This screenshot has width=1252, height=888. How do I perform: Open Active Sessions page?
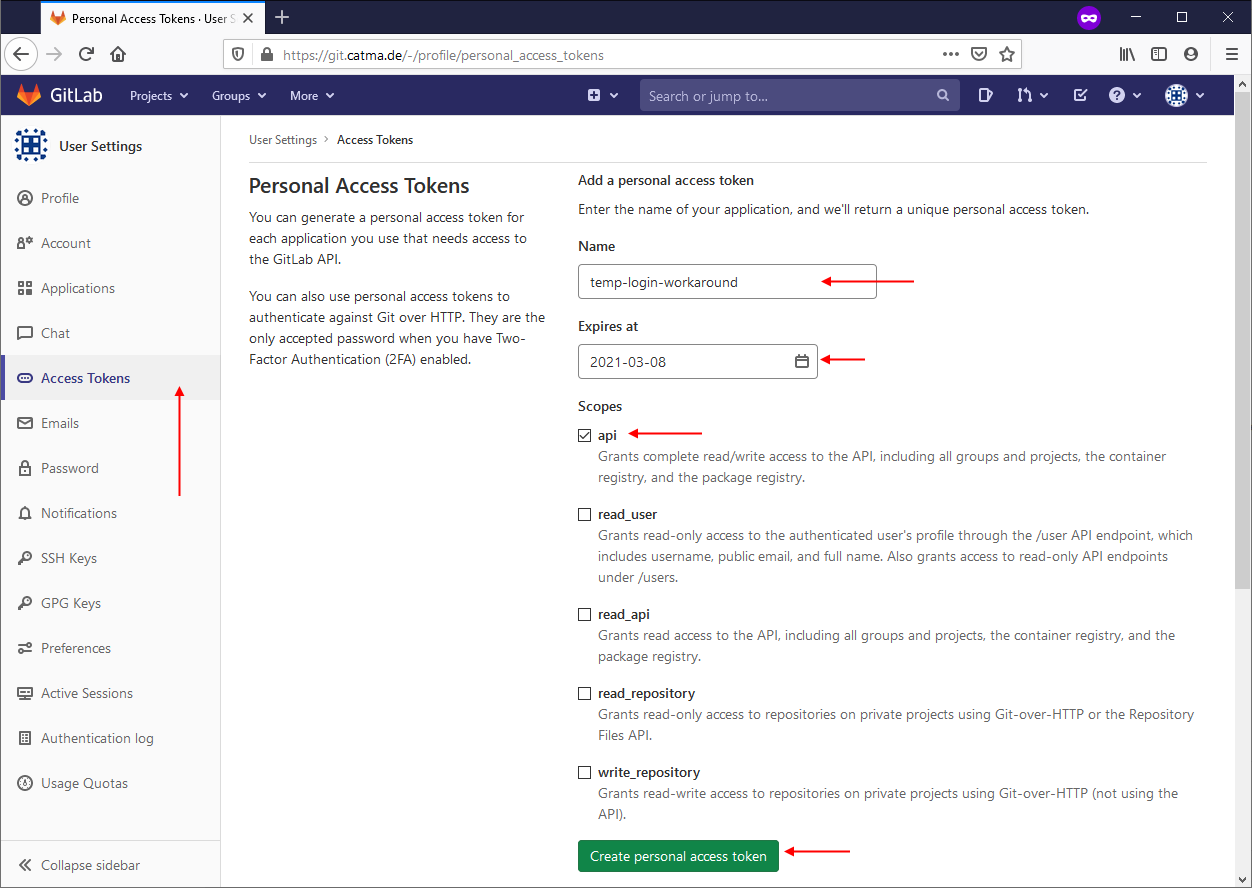pos(110,693)
